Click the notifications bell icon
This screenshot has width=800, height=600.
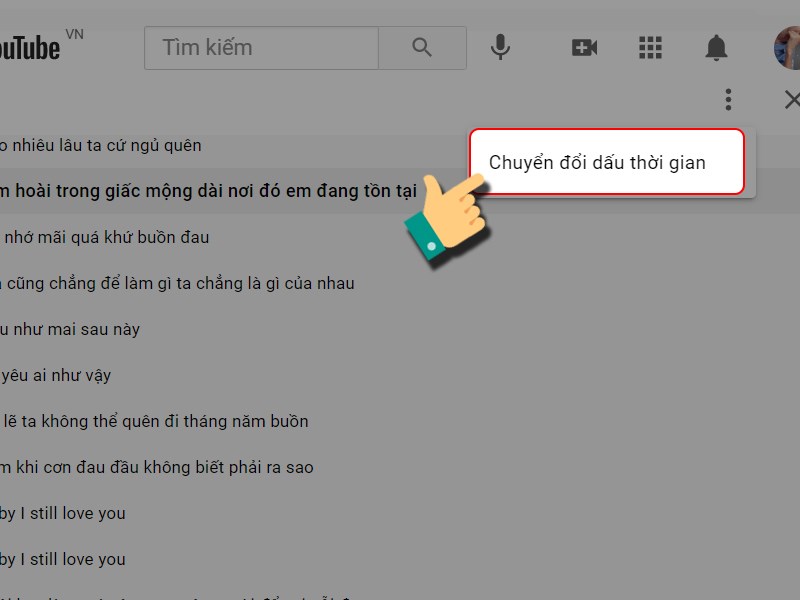(x=717, y=47)
